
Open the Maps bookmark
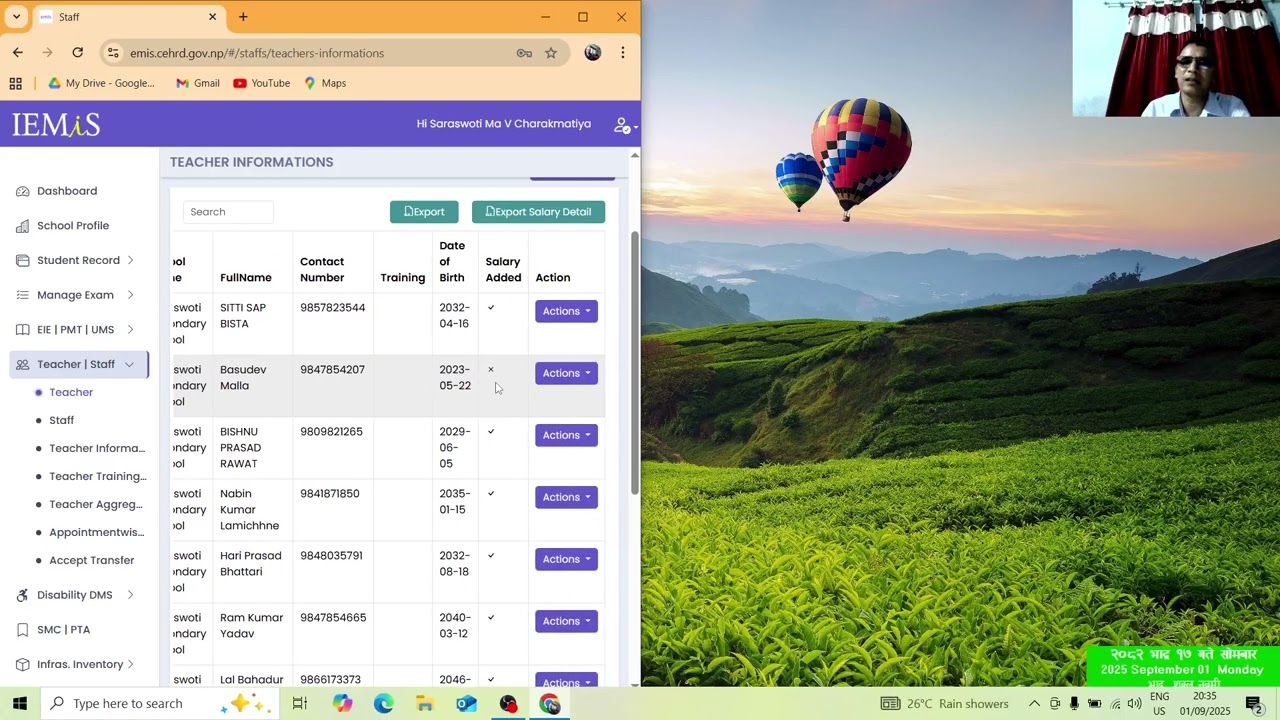pyautogui.click(x=325, y=83)
